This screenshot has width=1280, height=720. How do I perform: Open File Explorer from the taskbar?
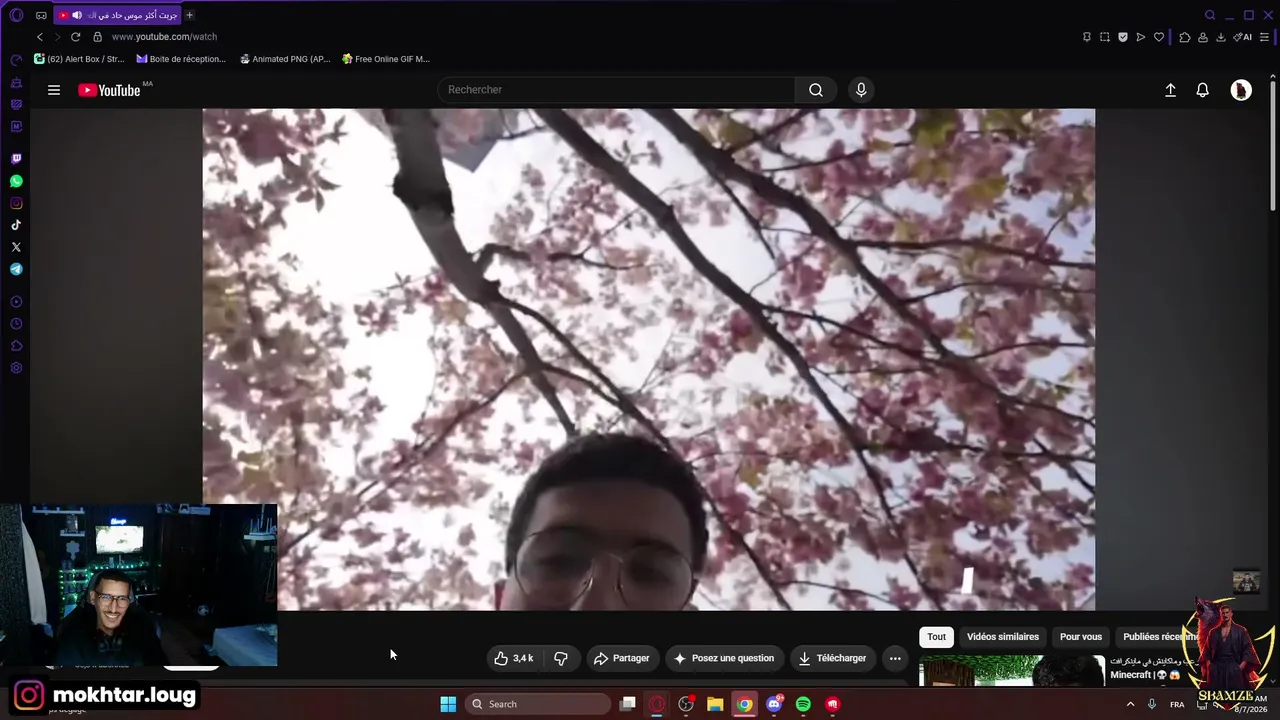click(x=715, y=704)
